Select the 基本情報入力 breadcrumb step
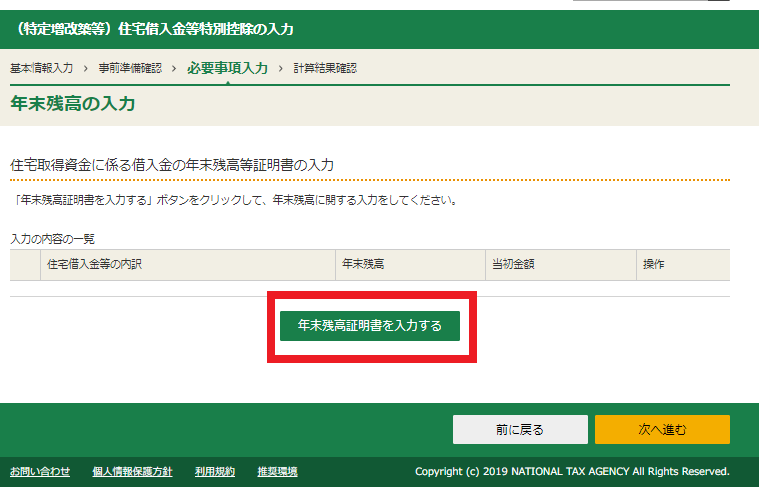 pyautogui.click(x=42, y=68)
